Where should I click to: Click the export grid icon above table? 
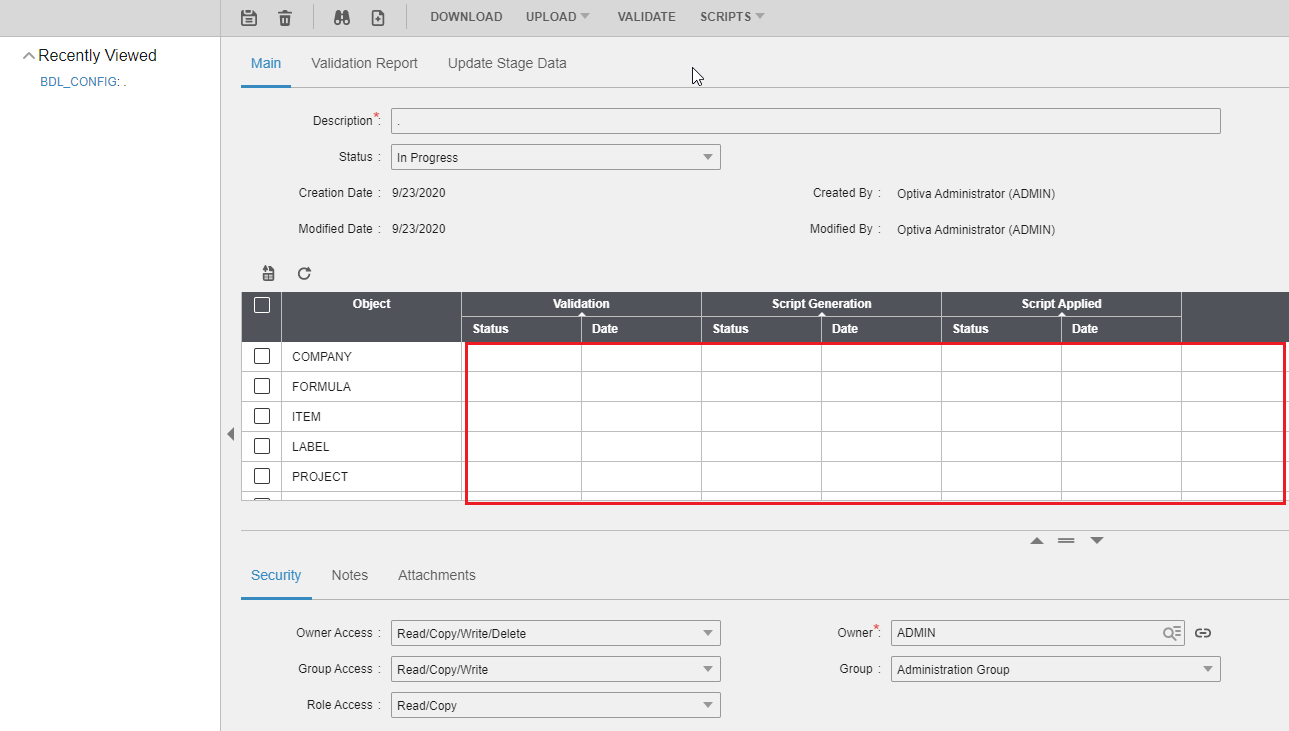[268, 273]
